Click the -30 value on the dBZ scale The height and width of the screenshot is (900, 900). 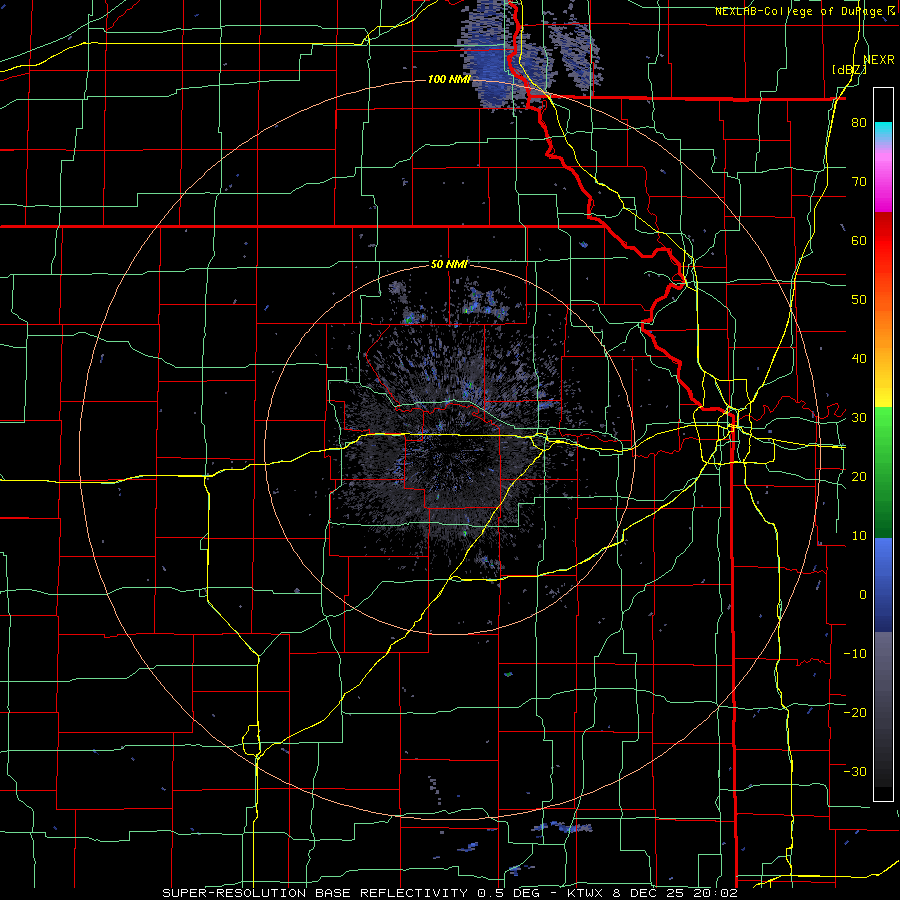coord(855,772)
